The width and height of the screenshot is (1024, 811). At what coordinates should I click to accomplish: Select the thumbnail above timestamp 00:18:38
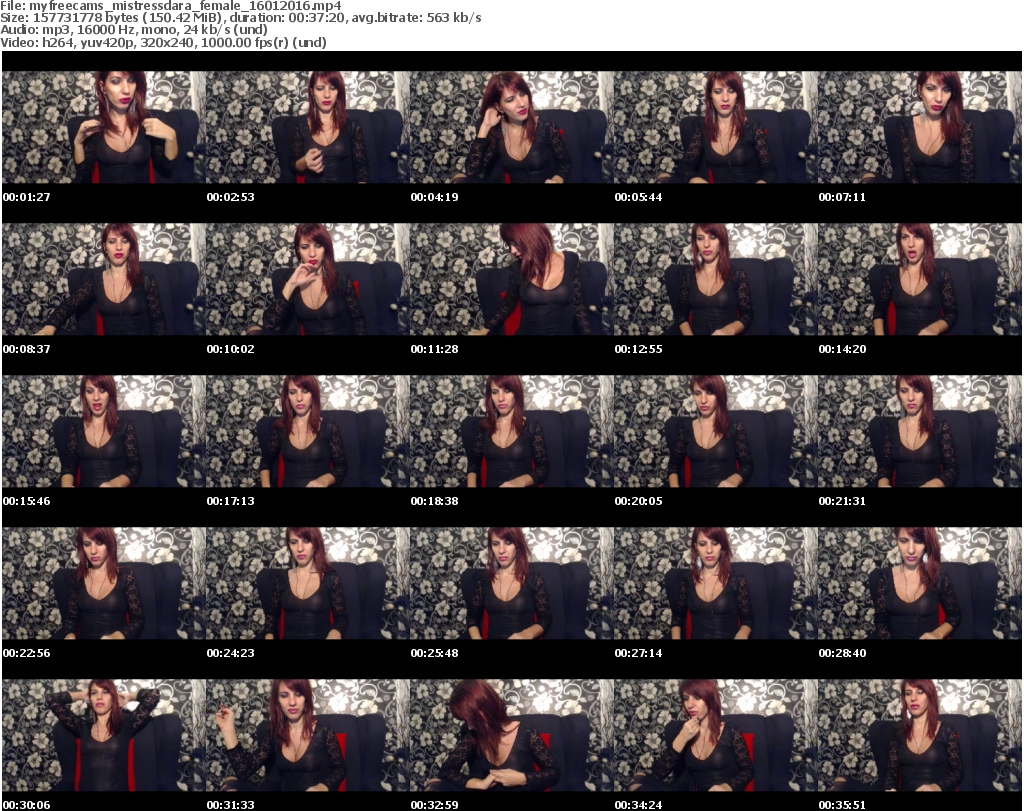[511, 432]
